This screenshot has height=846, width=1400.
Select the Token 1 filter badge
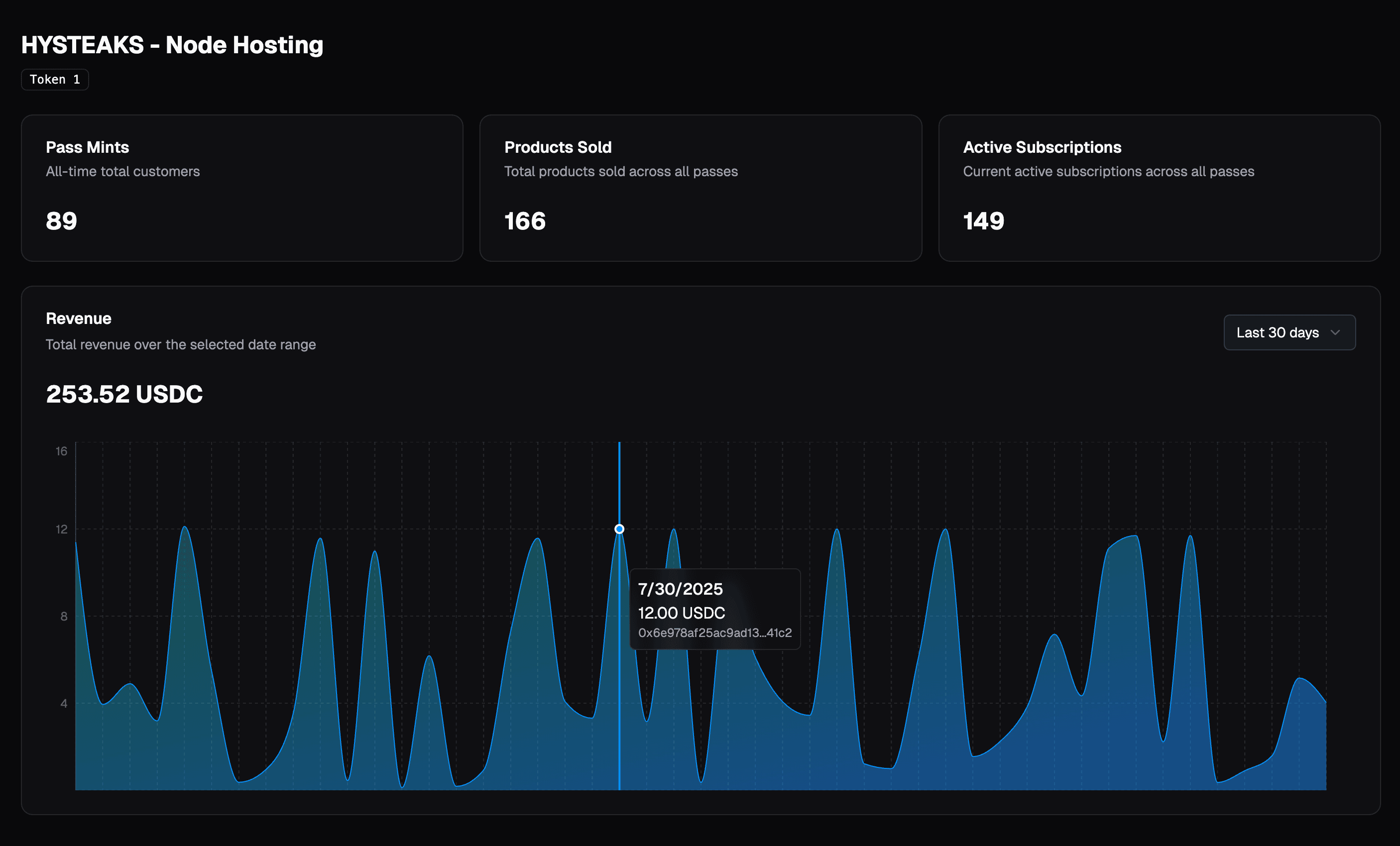pyautogui.click(x=55, y=80)
